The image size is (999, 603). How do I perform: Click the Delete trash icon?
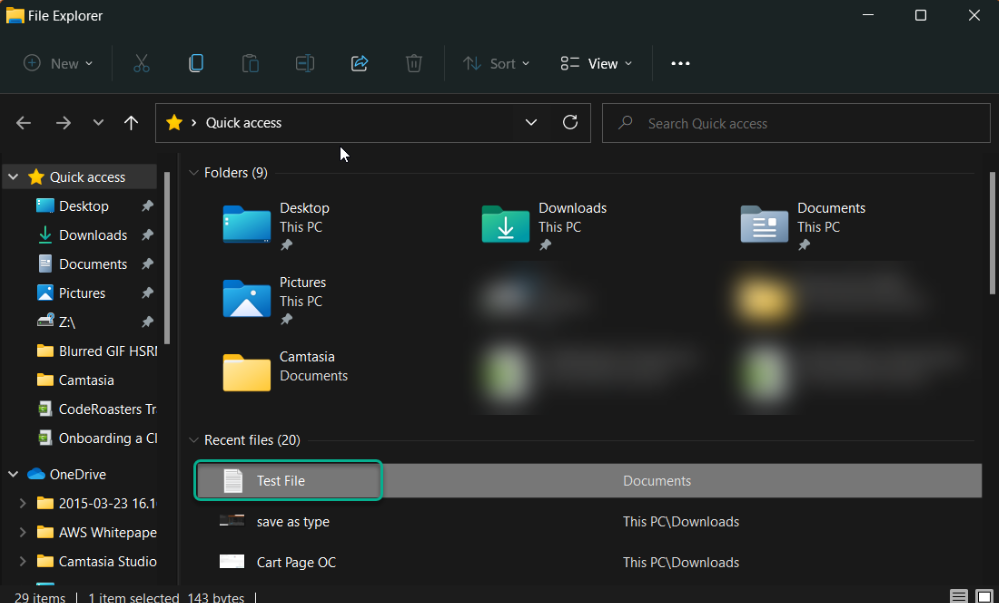(x=413, y=63)
